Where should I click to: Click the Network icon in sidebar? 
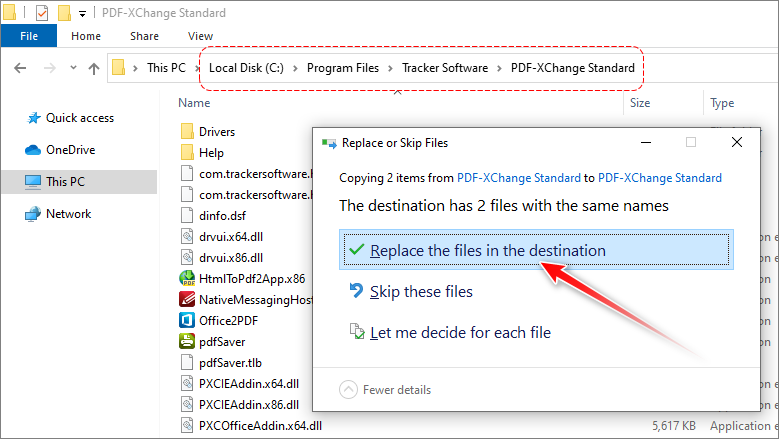[x=33, y=214]
